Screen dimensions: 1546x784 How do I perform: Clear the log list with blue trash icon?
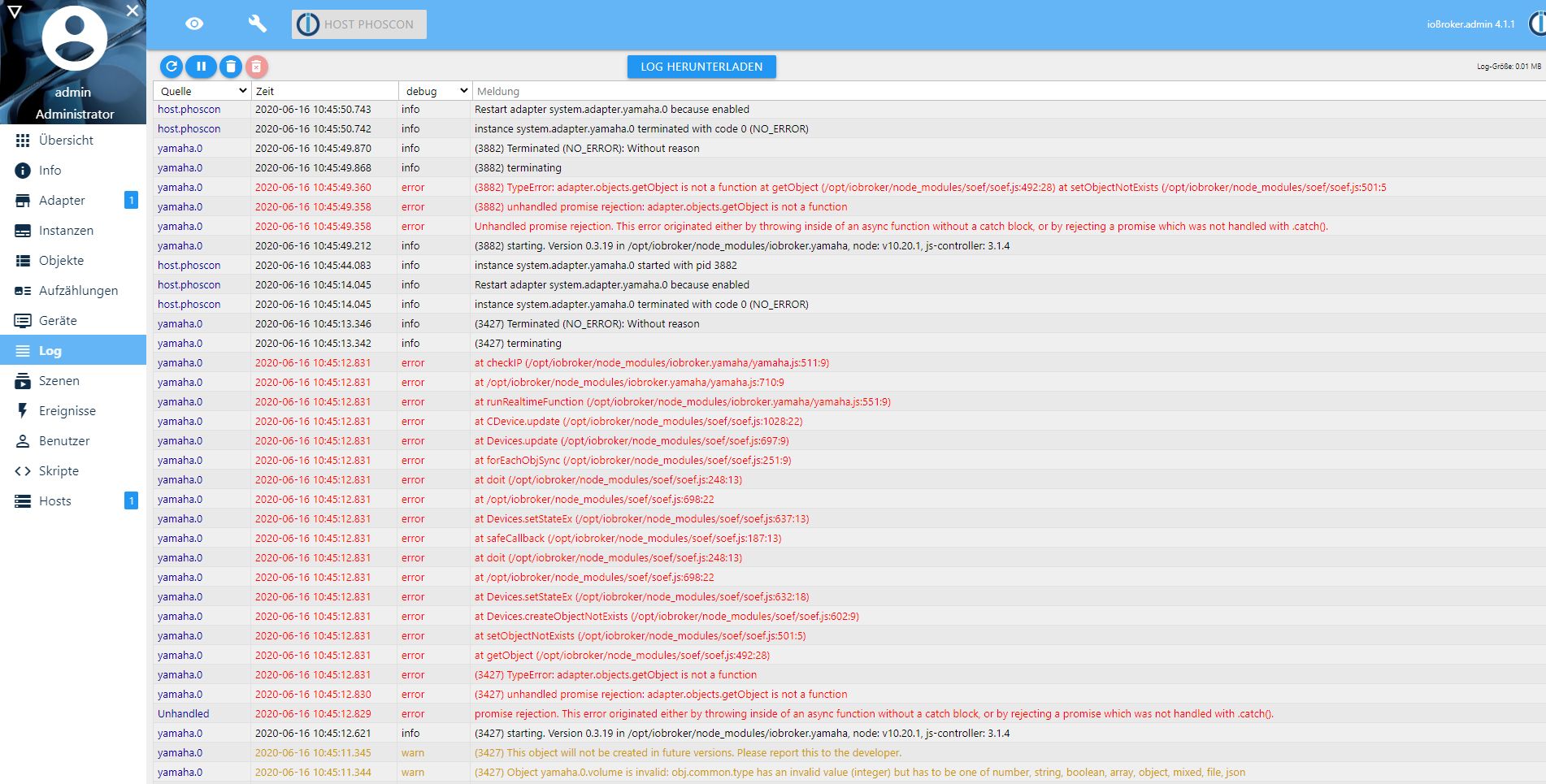[x=231, y=67]
